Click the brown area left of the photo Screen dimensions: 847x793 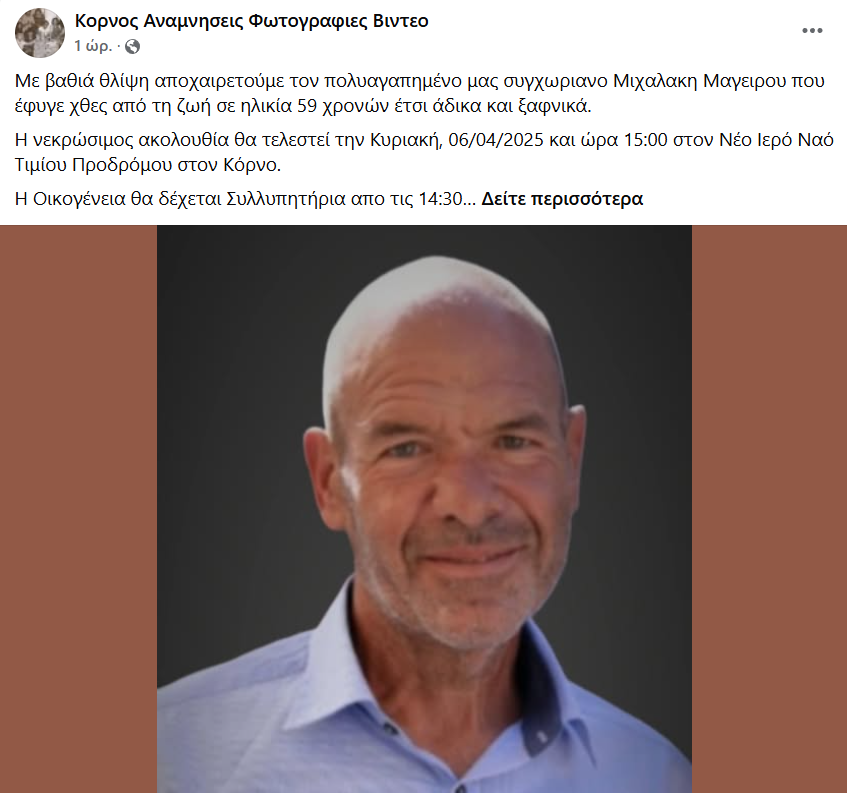tap(78, 509)
